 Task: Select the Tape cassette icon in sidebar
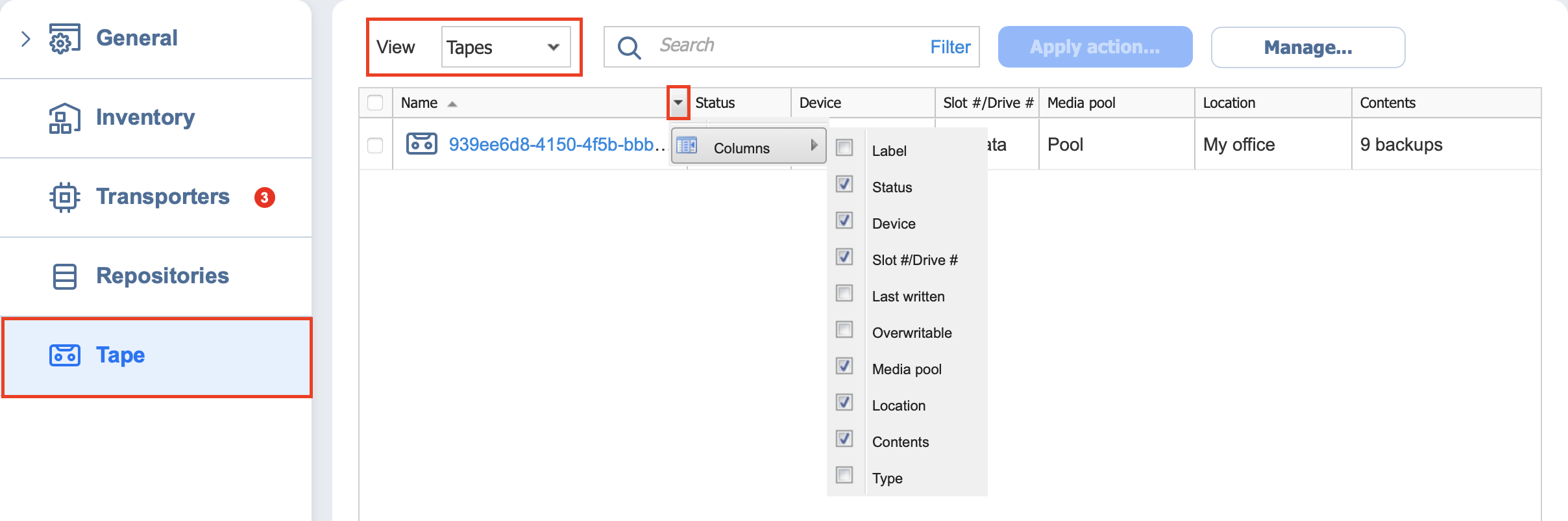[64, 355]
